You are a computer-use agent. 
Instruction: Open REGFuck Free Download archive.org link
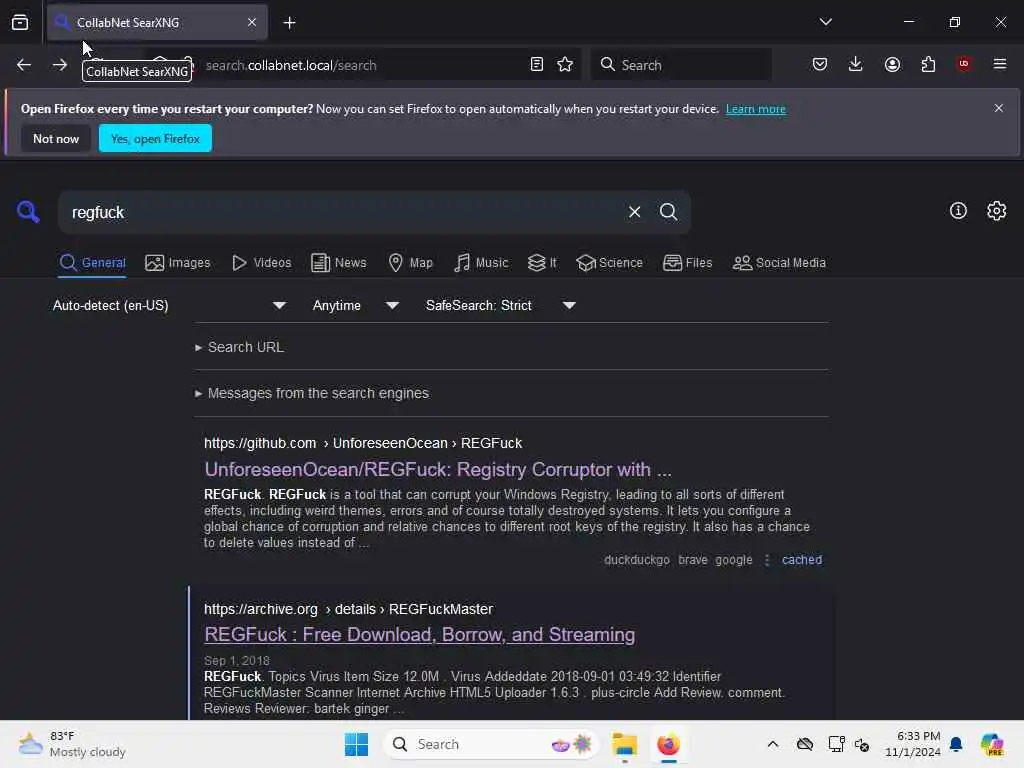click(x=419, y=635)
